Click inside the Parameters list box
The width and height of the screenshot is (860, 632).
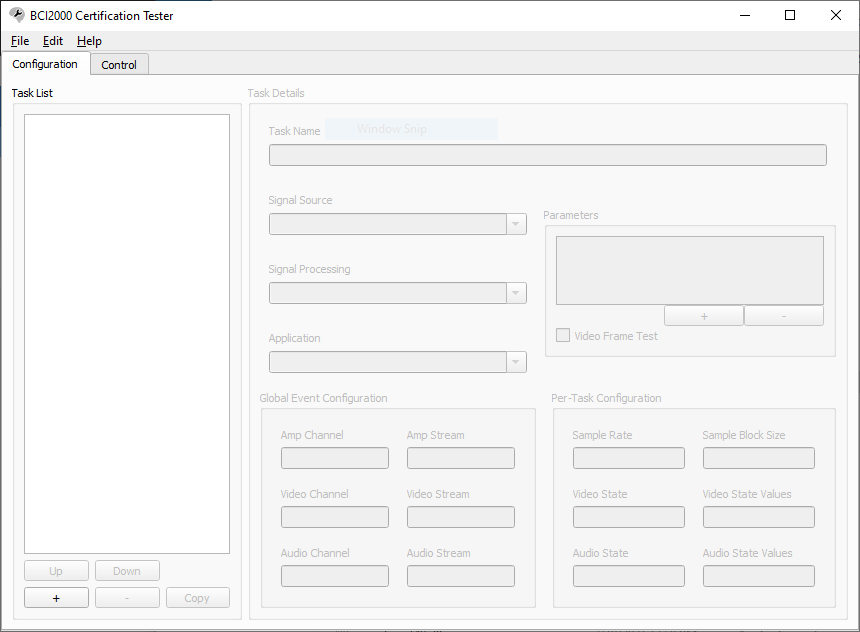point(689,270)
